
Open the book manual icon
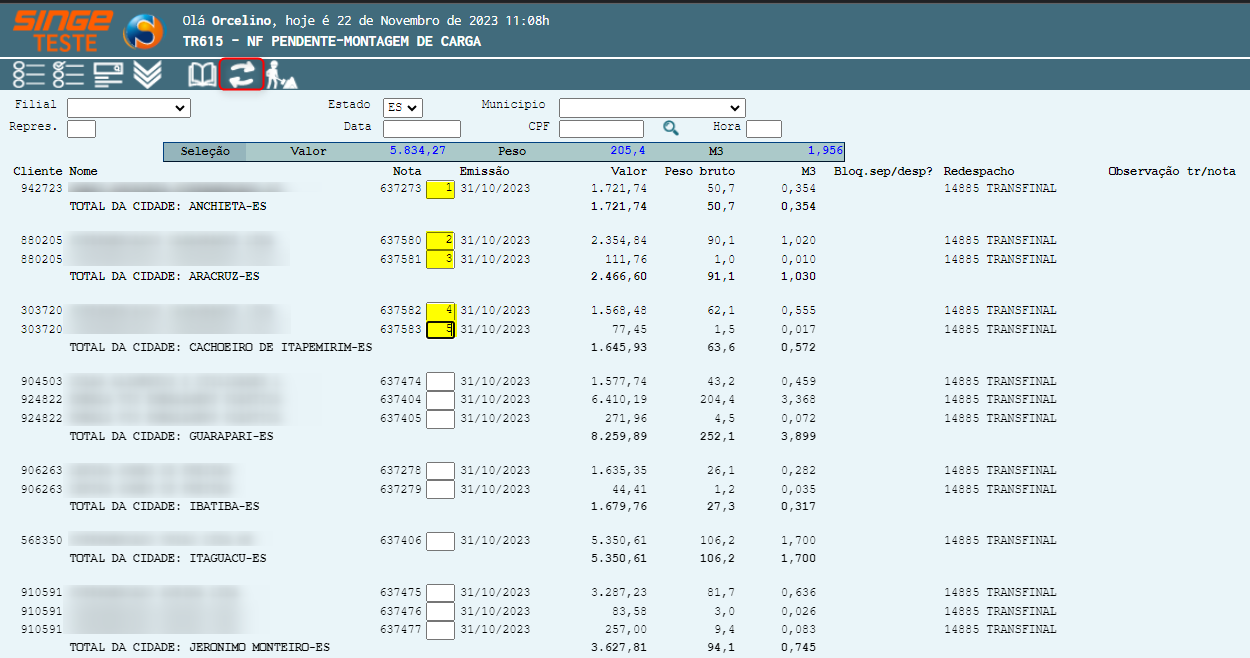[202, 74]
